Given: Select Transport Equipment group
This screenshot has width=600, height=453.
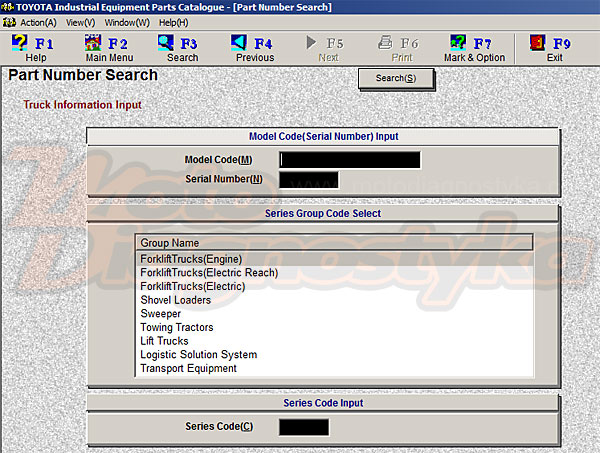Looking at the screenshot, I should tap(334, 368).
